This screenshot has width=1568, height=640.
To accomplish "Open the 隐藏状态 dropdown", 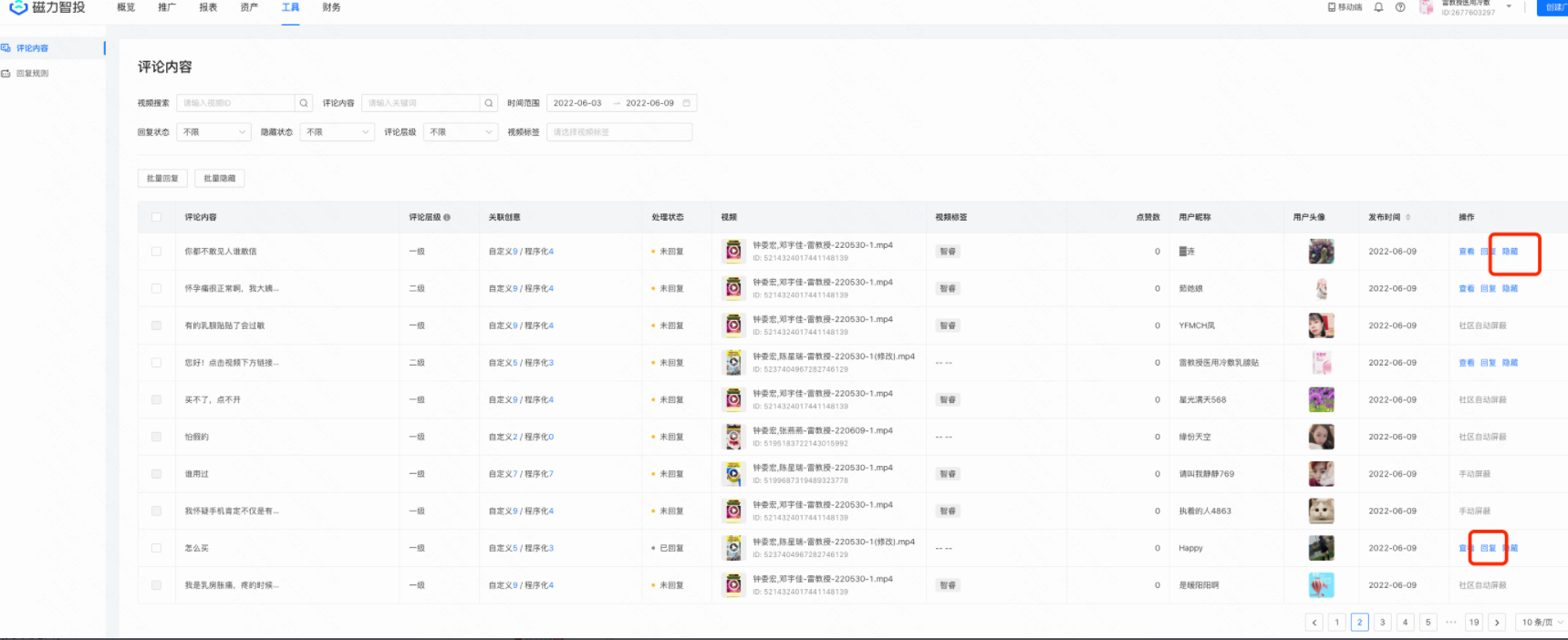I will pos(337,132).
